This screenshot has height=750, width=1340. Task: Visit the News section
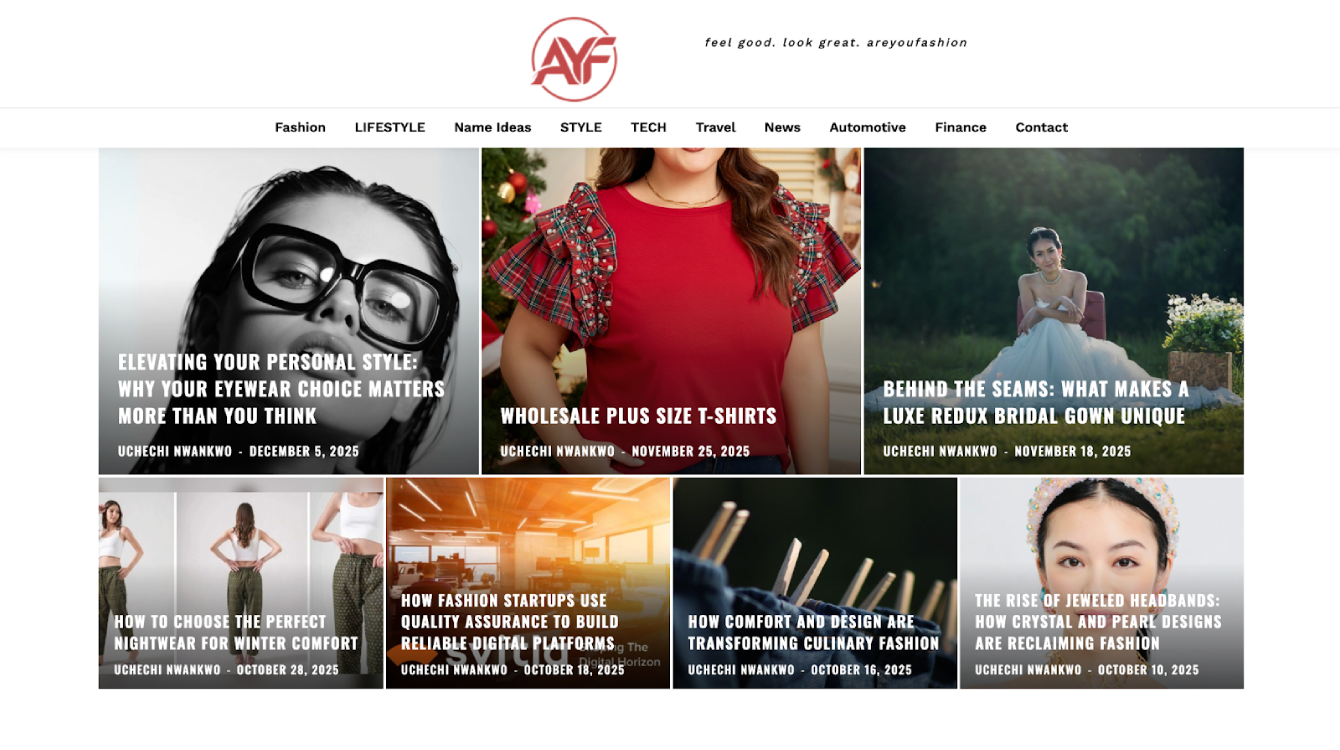(x=782, y=127)
